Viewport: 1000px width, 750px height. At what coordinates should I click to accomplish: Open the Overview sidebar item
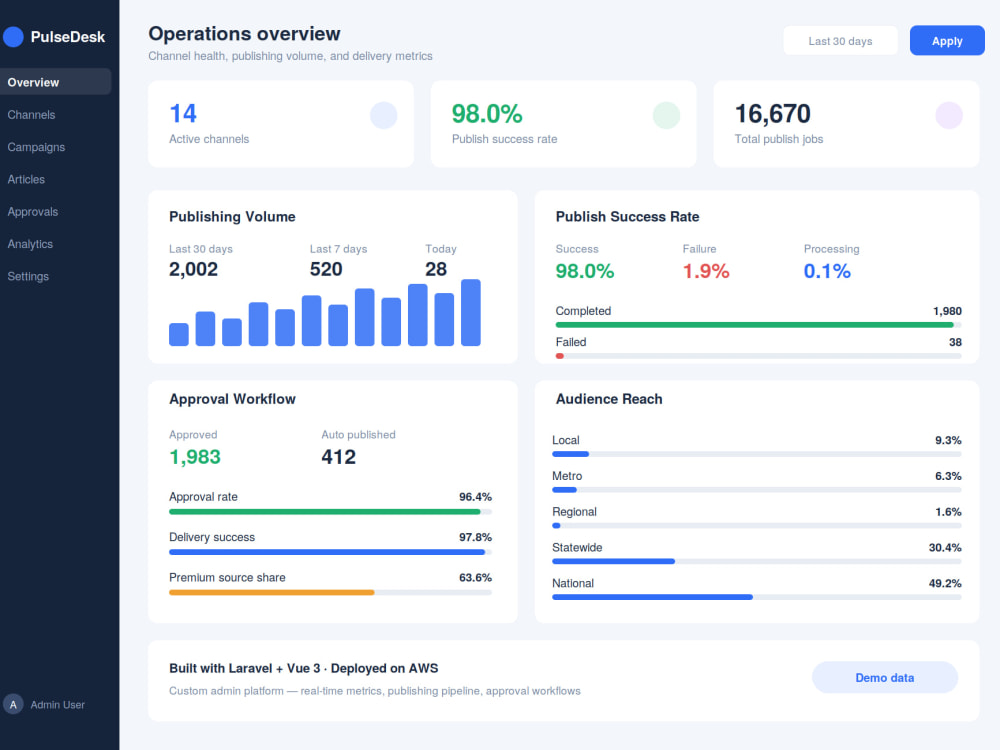[x=55, y=82]
